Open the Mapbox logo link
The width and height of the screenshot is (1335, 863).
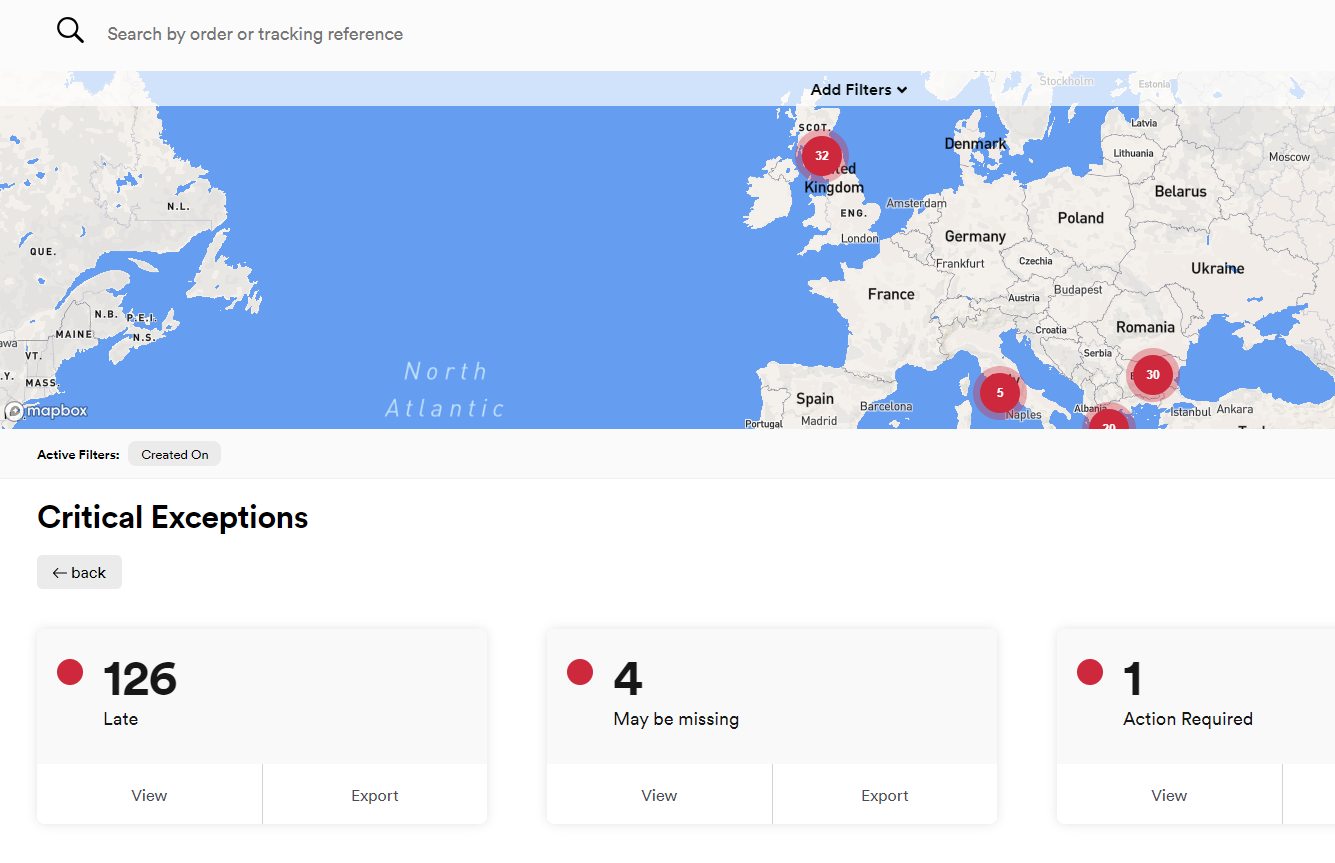[x=46, y=411]
